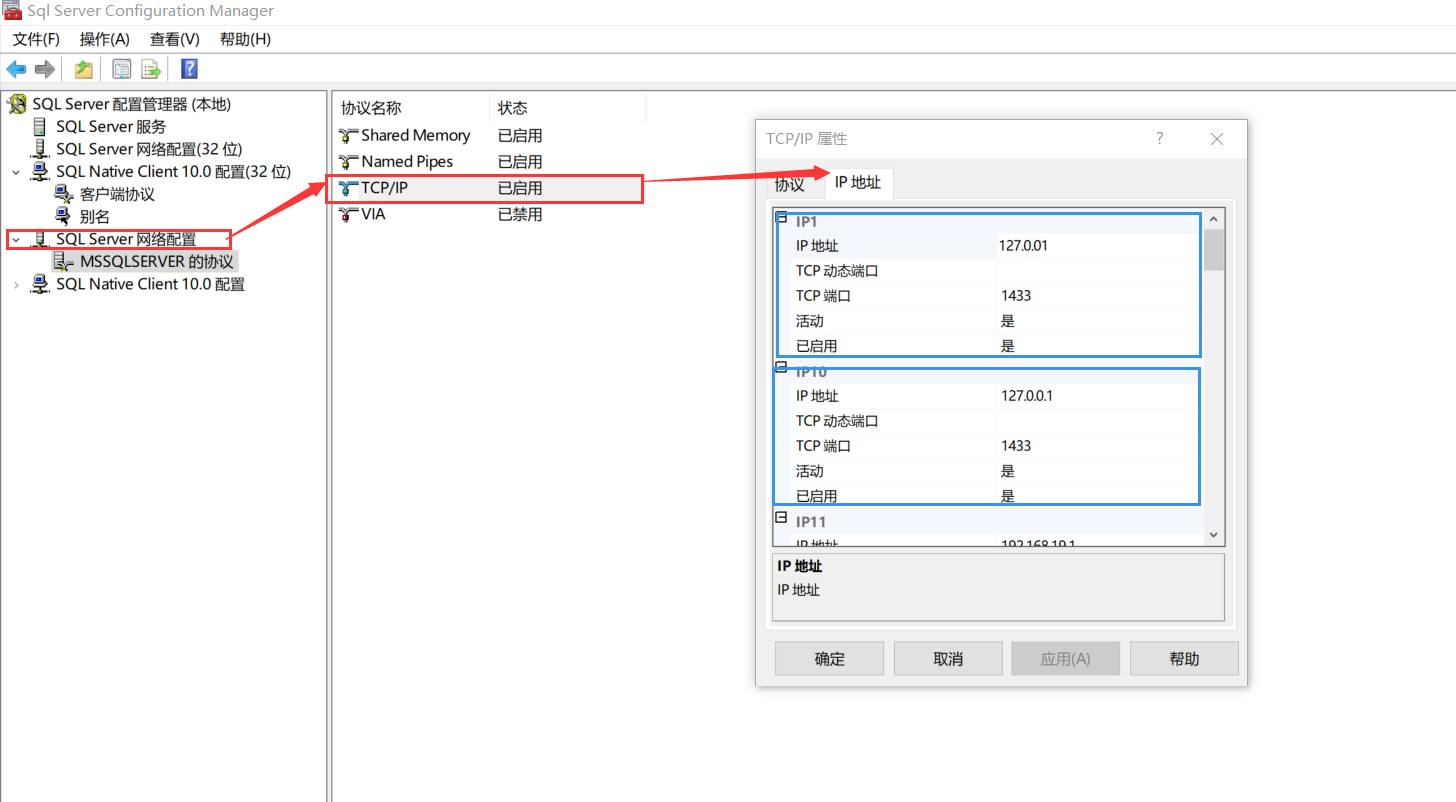Image resolution: width=1456 pixels, height=802 pixels.
Task: Switch to the 协议 tab
Action: click(x=789, y=183)
